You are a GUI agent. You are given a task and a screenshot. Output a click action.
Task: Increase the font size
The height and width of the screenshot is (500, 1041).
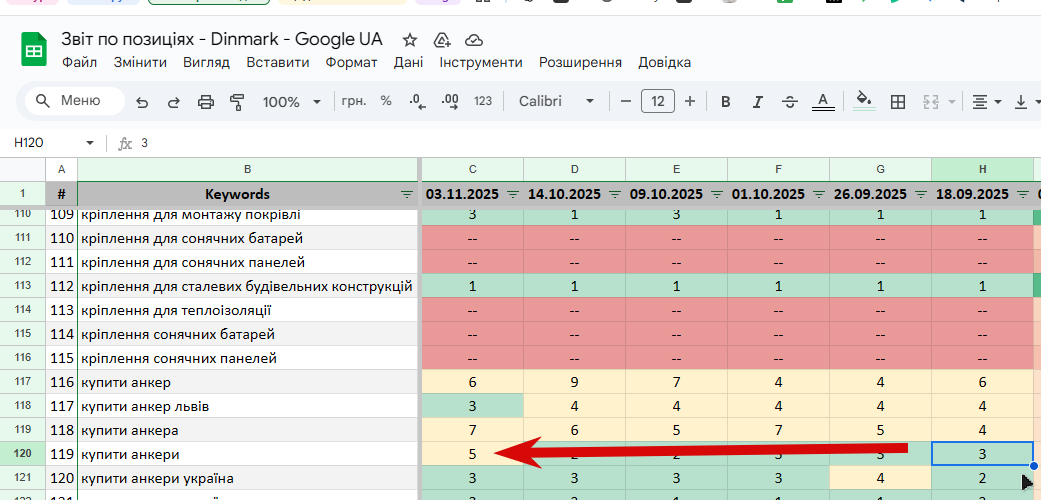click(690, 102)
